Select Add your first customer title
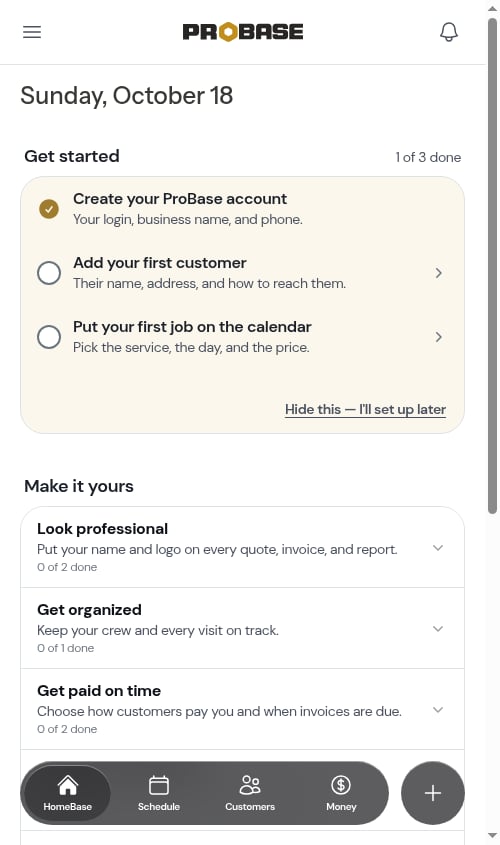 tap(159, 263)
